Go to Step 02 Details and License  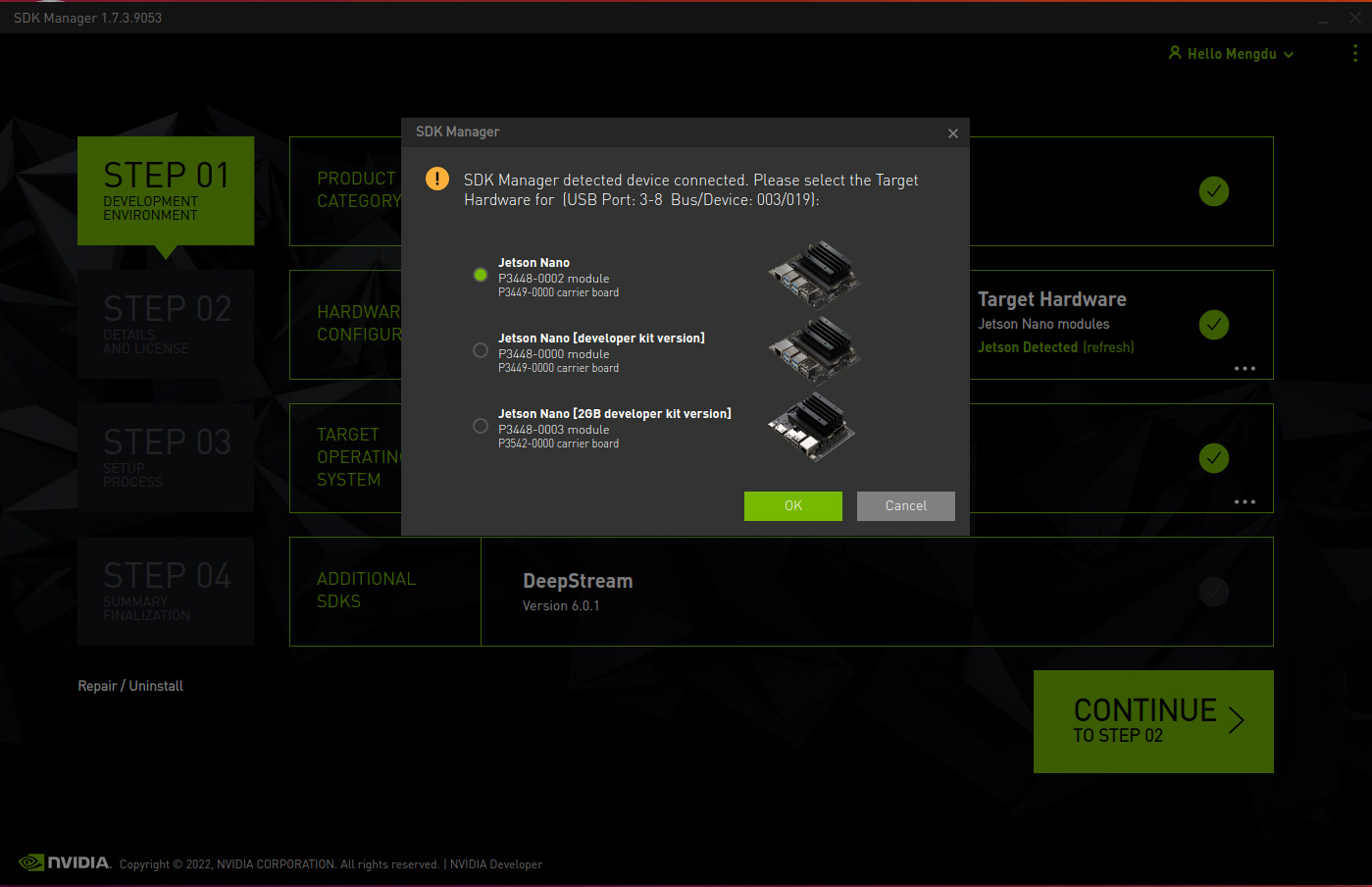point(166,324)
